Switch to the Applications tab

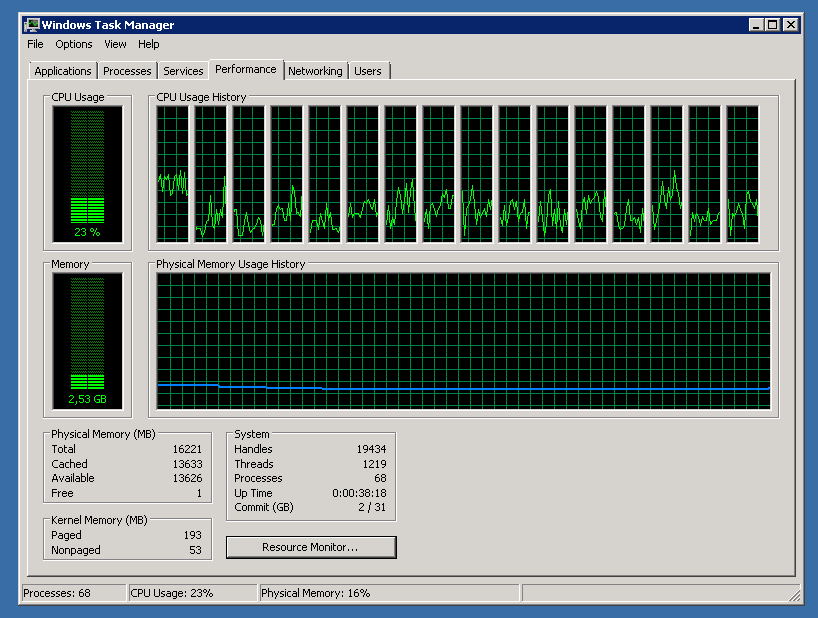(63, 71)
